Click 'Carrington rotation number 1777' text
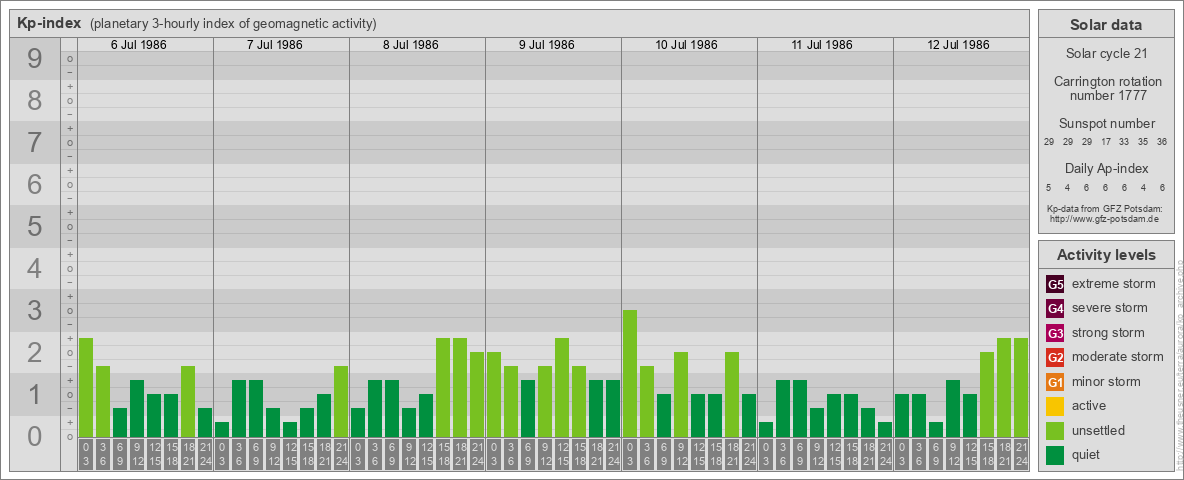 1106,88
